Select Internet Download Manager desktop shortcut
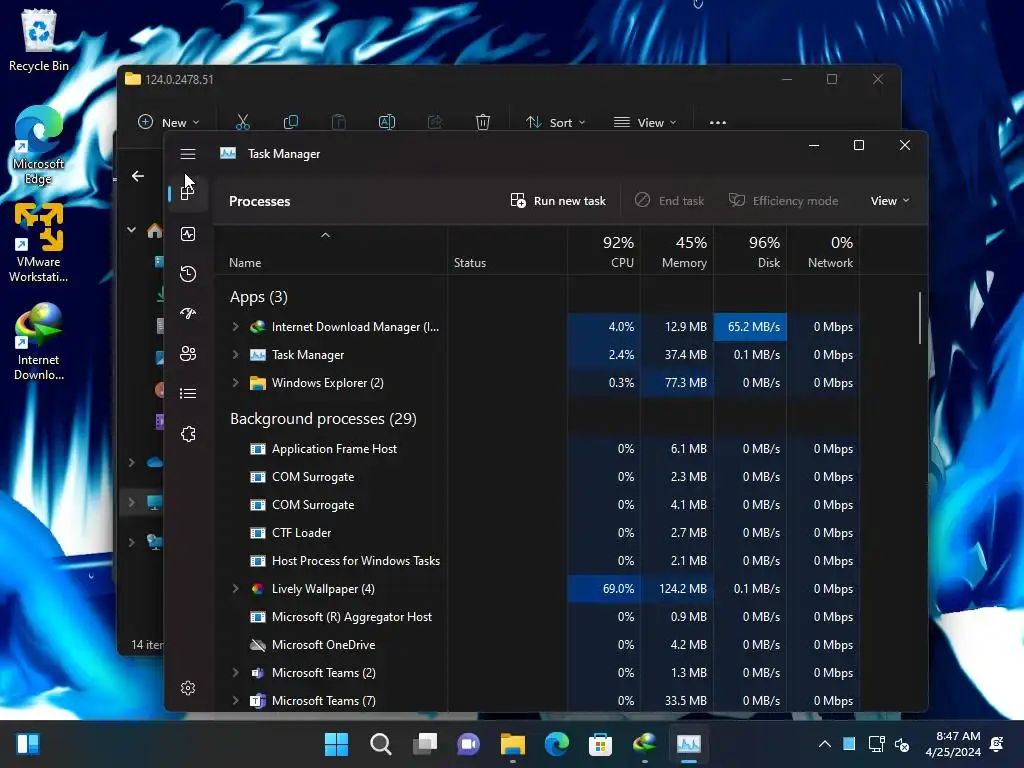 click(x=39, y=342)
